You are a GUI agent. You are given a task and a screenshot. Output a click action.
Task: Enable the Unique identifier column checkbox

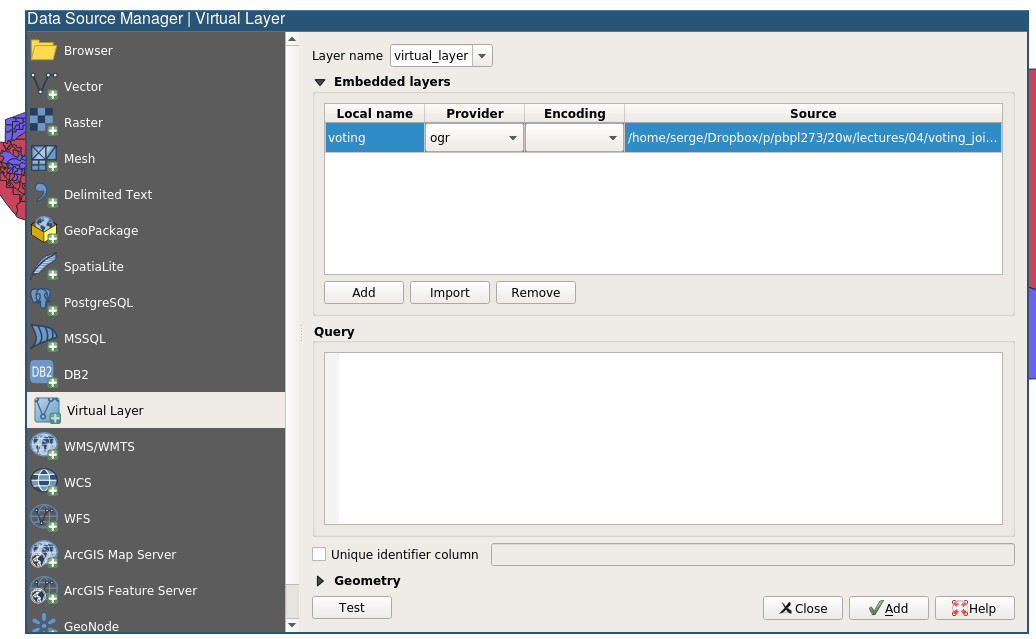tap(319, 554)
